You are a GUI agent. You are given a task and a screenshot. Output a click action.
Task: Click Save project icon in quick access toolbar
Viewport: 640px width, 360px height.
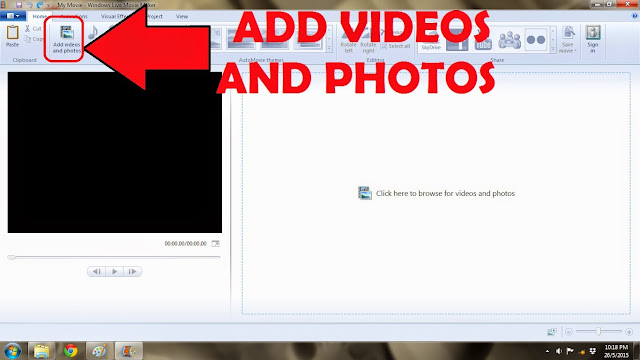coord(19,5)
